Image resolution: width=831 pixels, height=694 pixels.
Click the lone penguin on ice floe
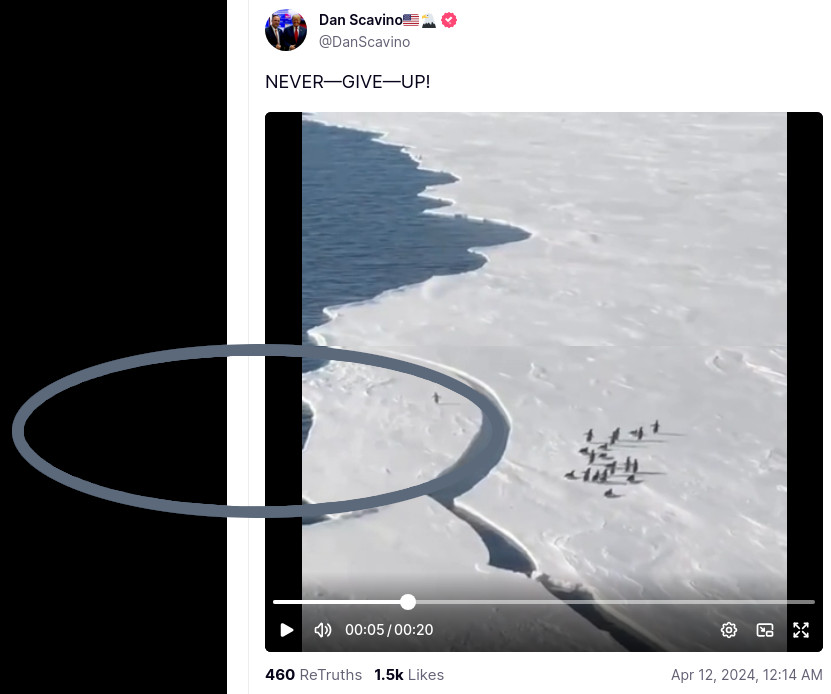(x=436, y=398)
